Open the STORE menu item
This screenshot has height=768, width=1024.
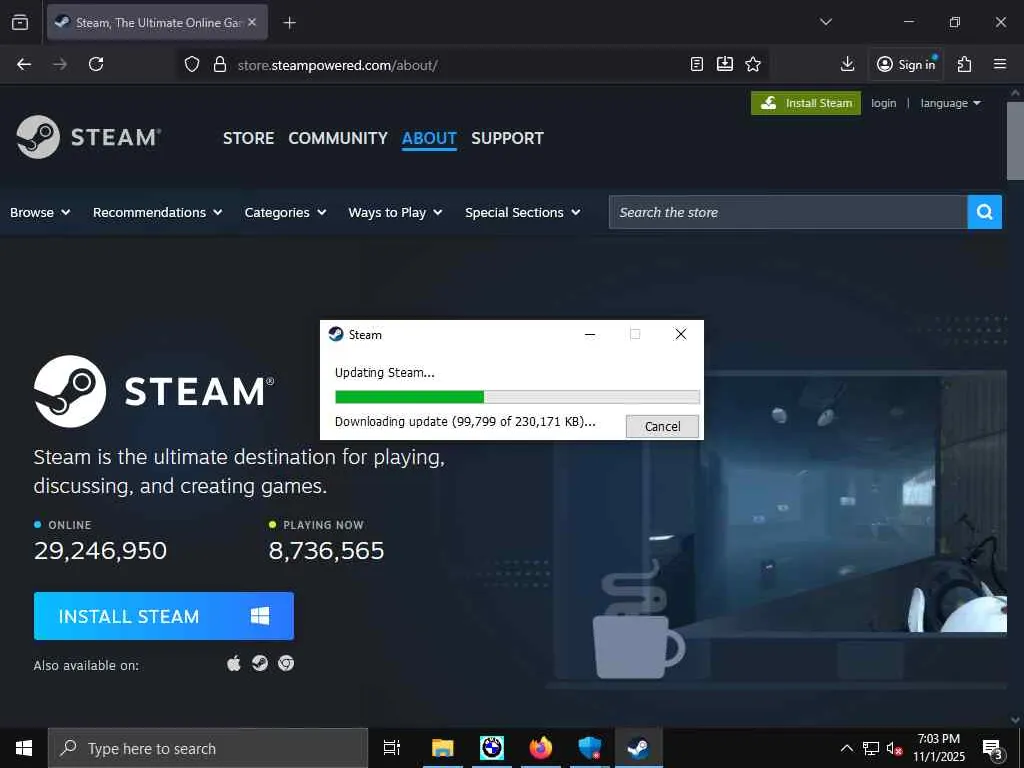point(248,138)
